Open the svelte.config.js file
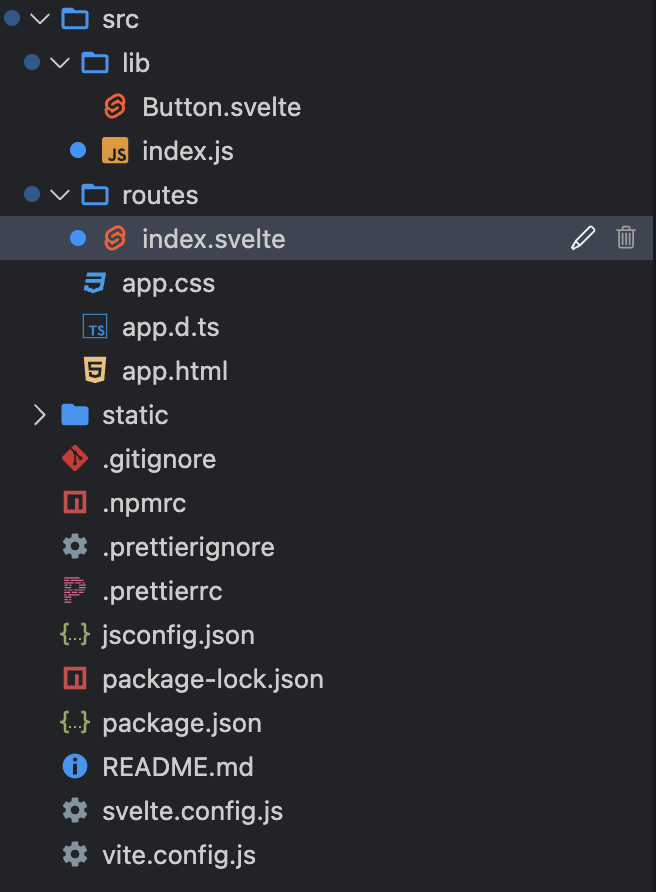 tap(193, 812)
